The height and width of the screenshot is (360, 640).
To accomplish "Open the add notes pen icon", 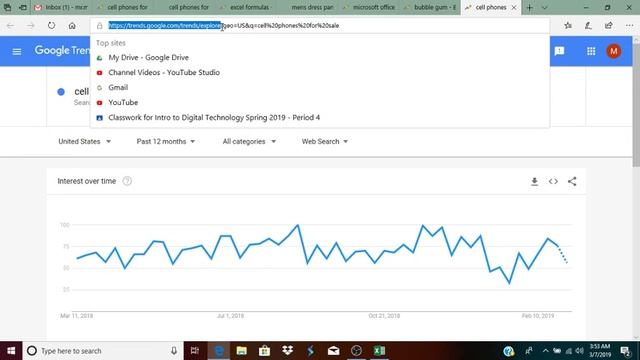I will click(588, 25).
